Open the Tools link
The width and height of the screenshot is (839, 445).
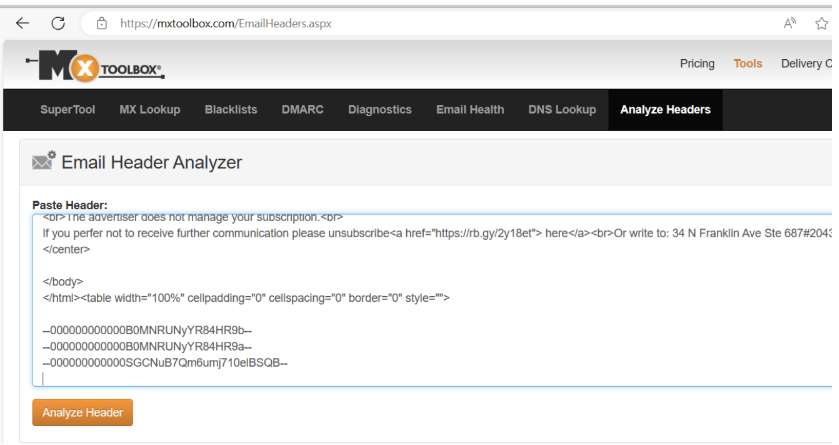coord(748,64)
